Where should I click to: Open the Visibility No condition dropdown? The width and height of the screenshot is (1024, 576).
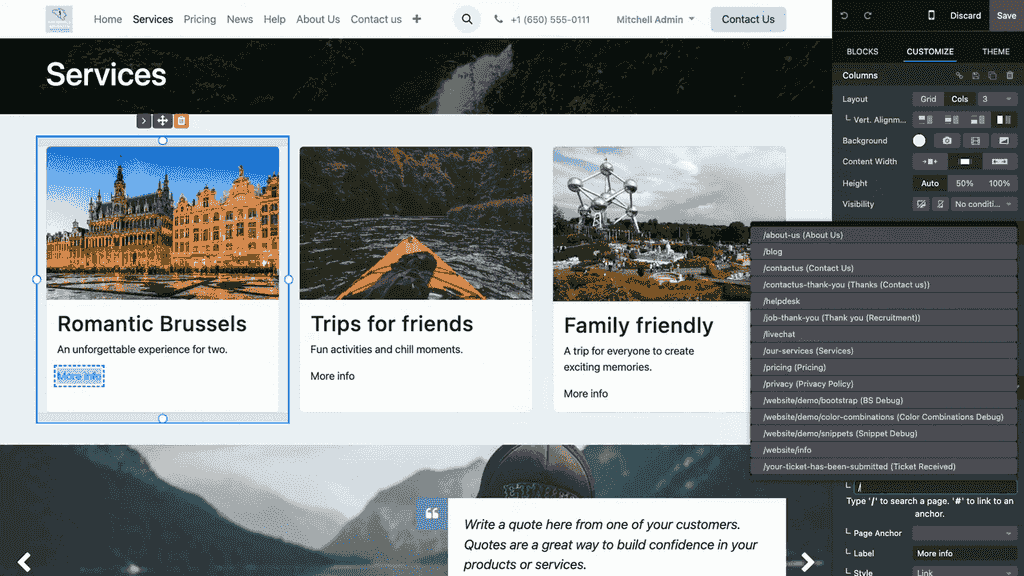click(984, 204)
